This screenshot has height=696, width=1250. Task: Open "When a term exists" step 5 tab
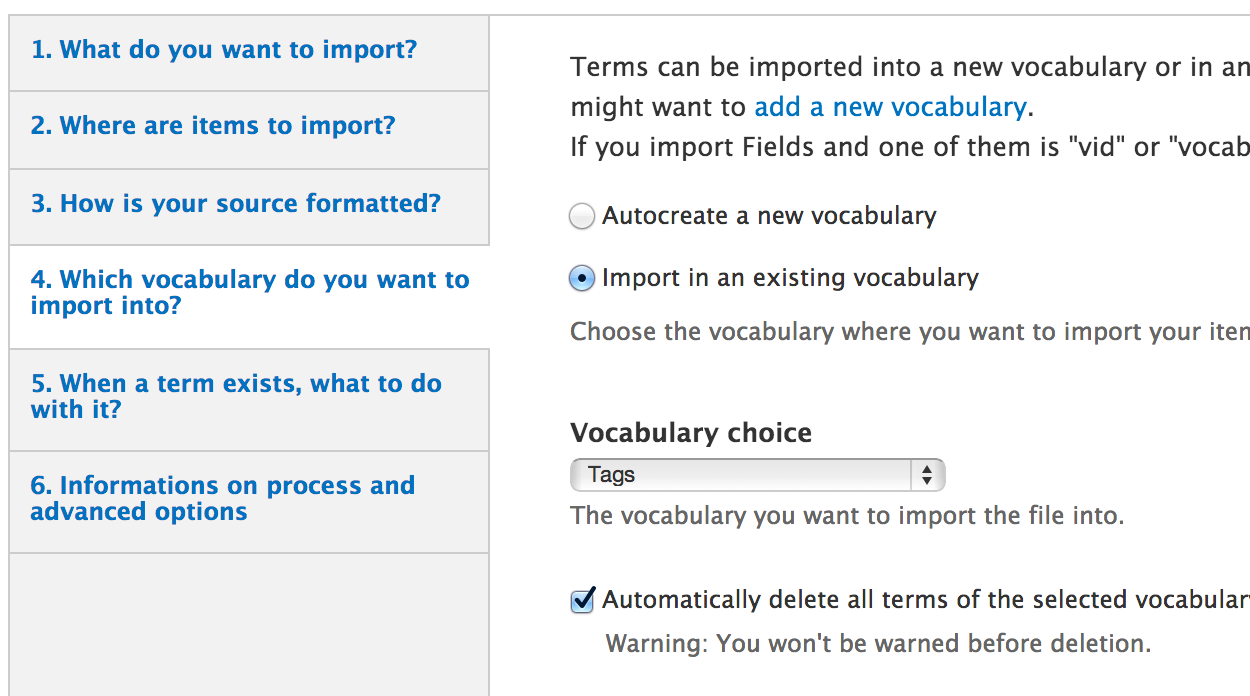point(236,397)
